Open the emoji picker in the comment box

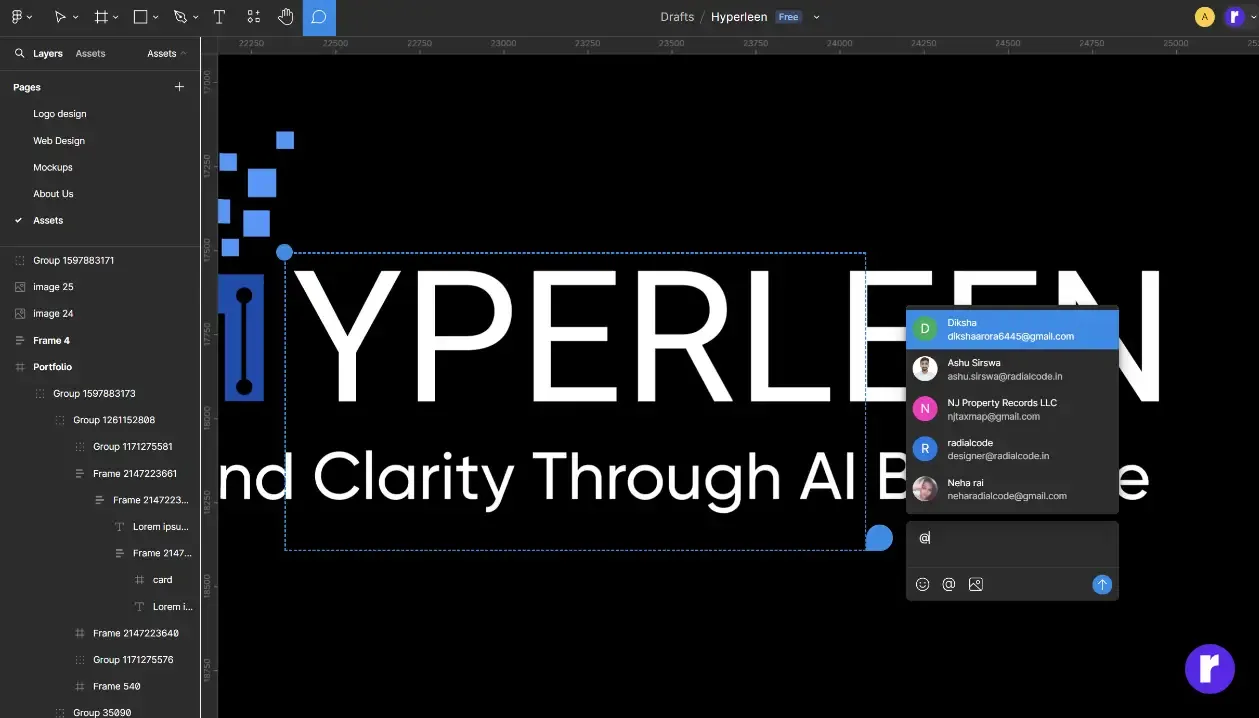click(x=923, y=585)
